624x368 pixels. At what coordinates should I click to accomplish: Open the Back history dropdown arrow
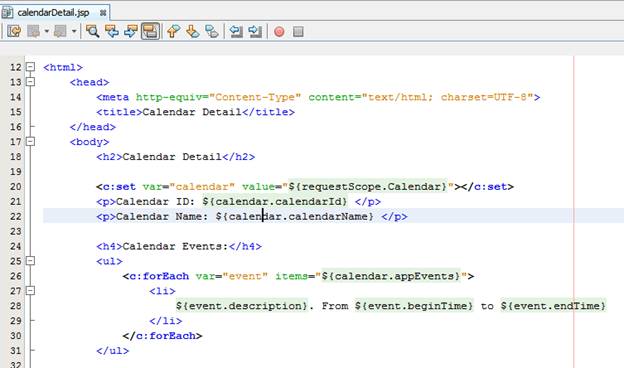(x=47, y=31)
